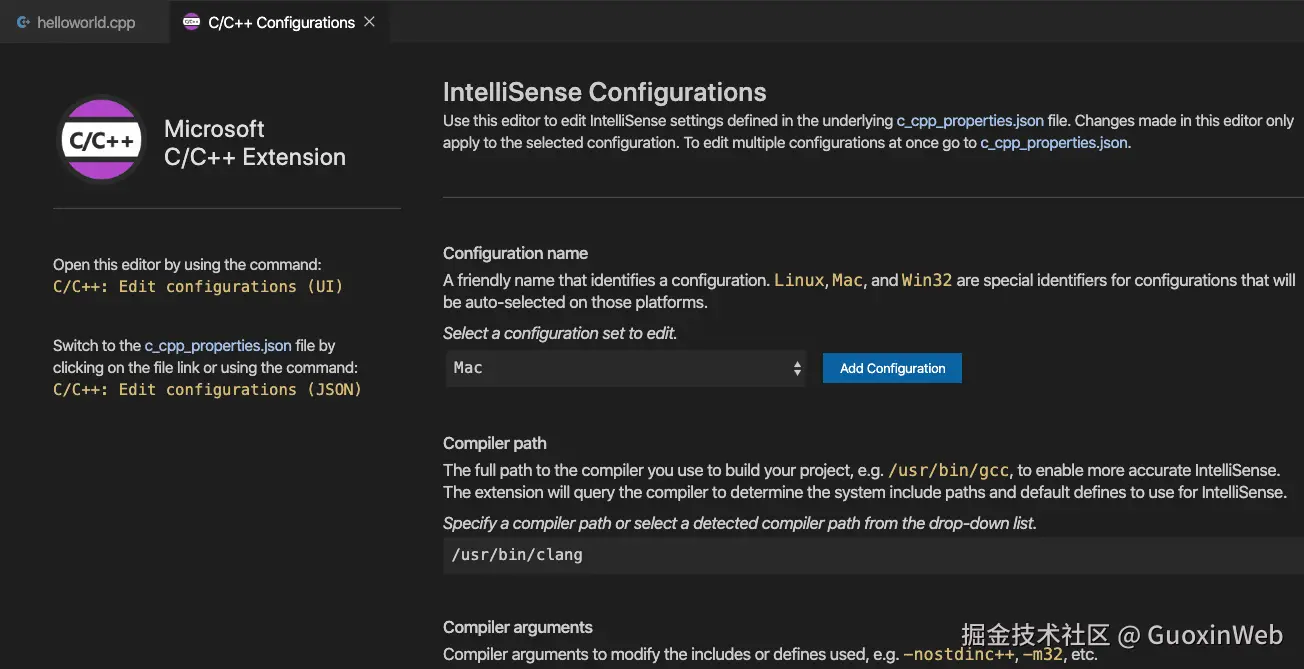Close the C/C++ Configurations tab
This screenshot has width=1304, height=669.
click(x=370, y=22)
